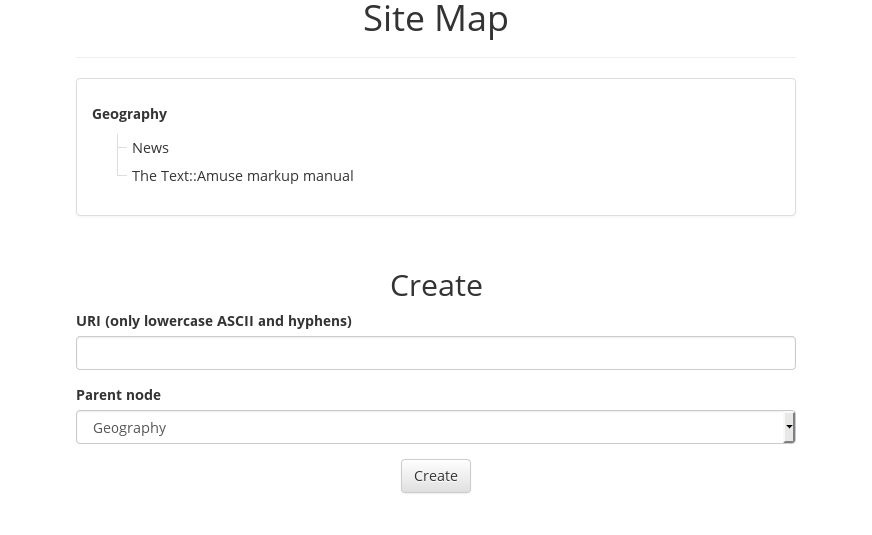Click the tree branch connector beside News
The height and width of the screenshot is (535, 872).
tap(122, 148)
